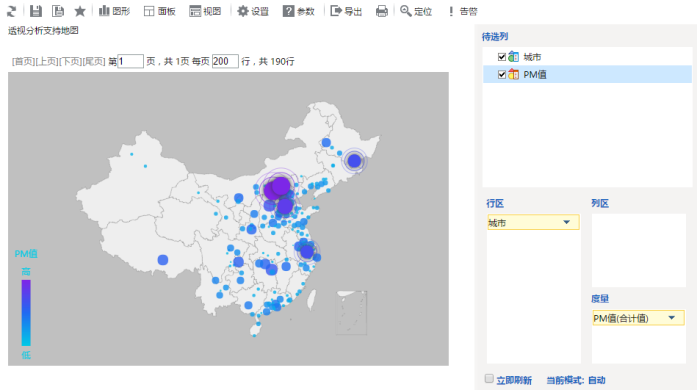Image resolution: width=697 pixels, height=390 pixels.
Task: Click the 下页 next page link
Action: (x=70, y=61)
